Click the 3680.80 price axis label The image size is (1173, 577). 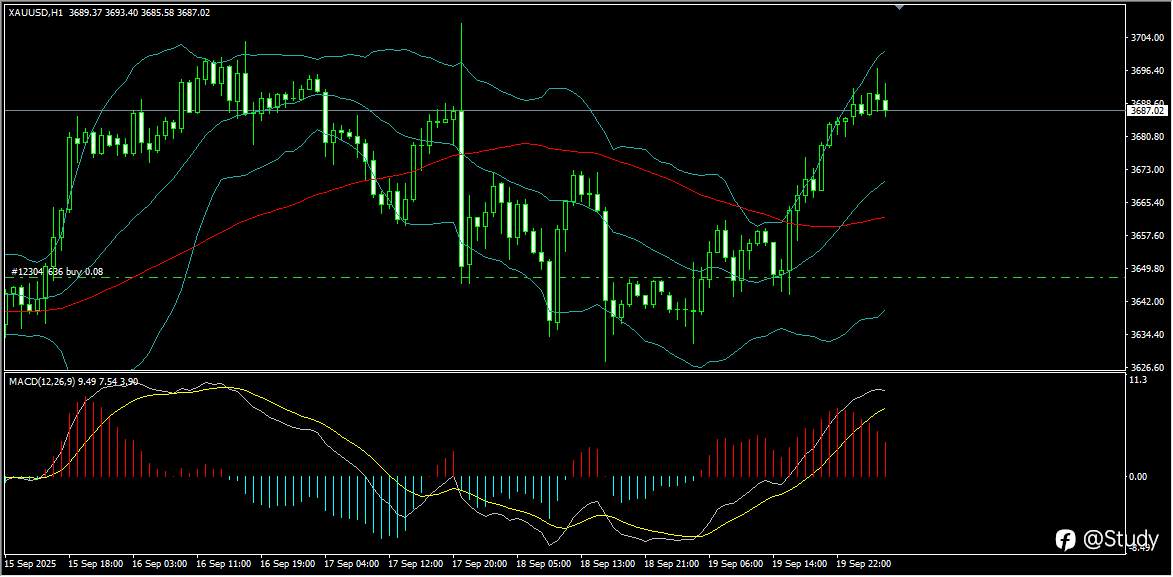coord(1147,137)
